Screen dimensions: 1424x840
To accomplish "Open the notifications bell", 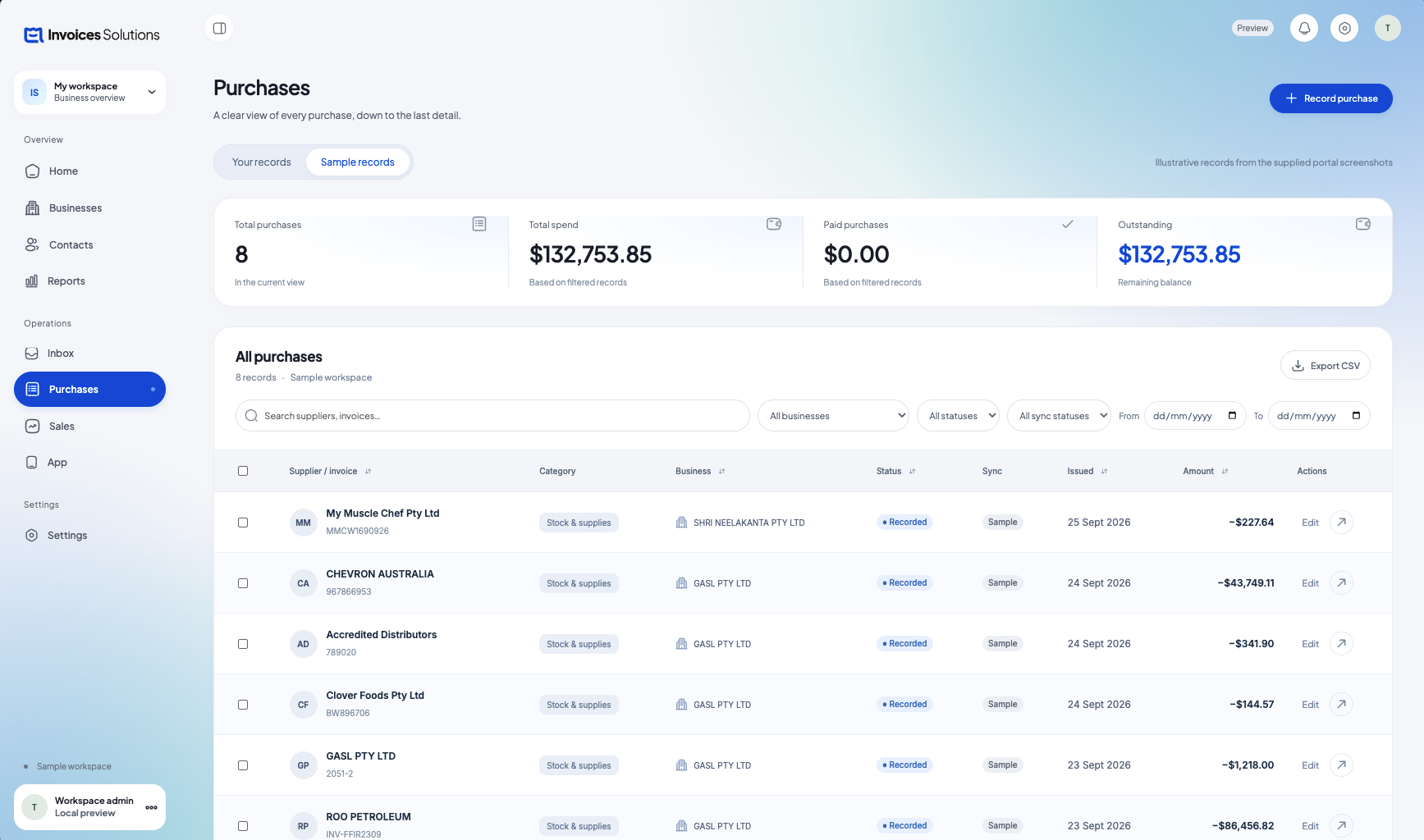I will (x=1304, y=28).
